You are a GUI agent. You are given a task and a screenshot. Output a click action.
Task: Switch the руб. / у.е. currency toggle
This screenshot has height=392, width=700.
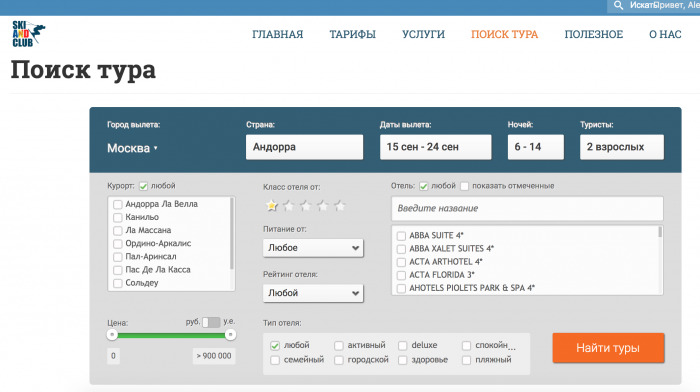(211, 322)
